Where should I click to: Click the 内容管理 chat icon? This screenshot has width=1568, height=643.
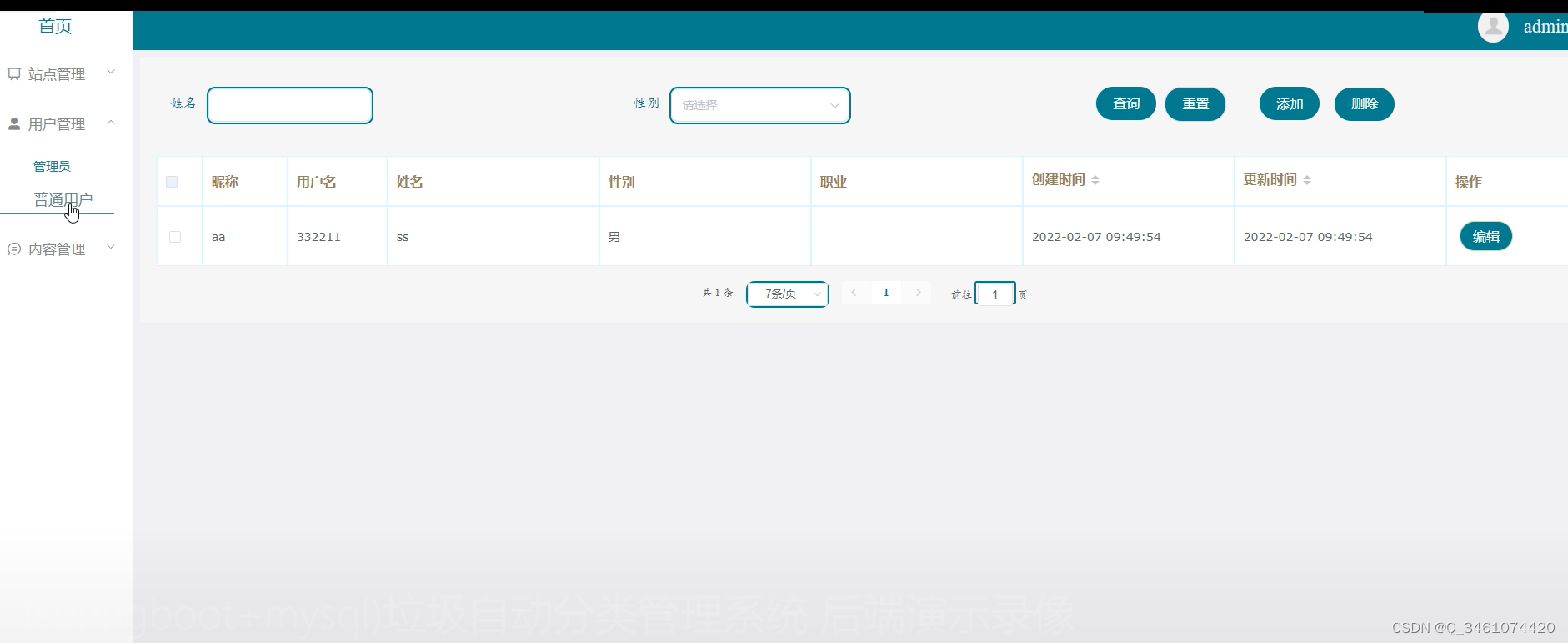click(x=14, y=249)
